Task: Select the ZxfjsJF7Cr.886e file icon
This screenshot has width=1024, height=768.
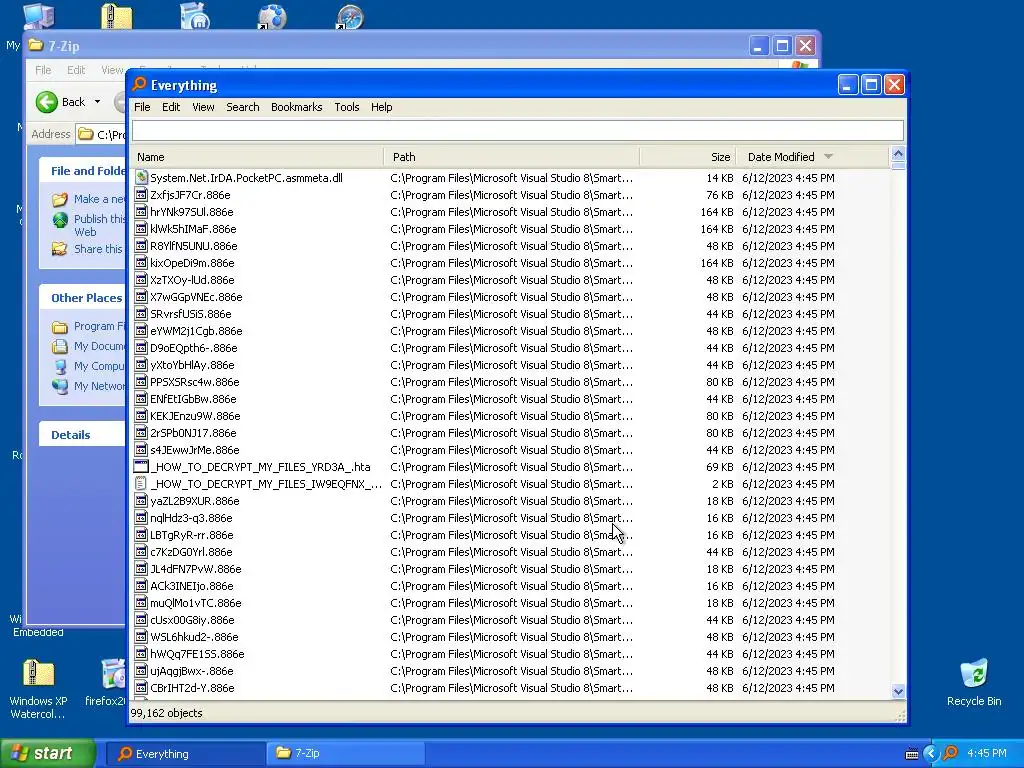Action: click(x=141, y=195)
